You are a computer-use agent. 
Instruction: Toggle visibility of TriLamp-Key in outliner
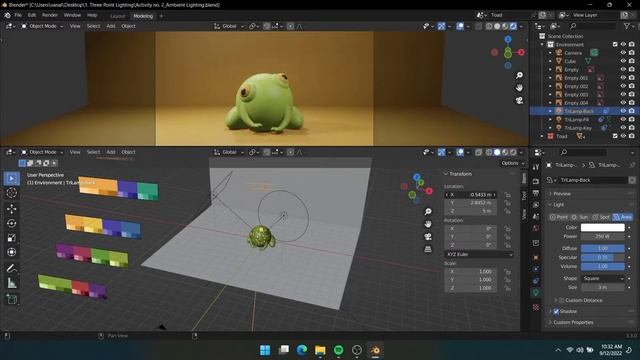tap(623, 128)
